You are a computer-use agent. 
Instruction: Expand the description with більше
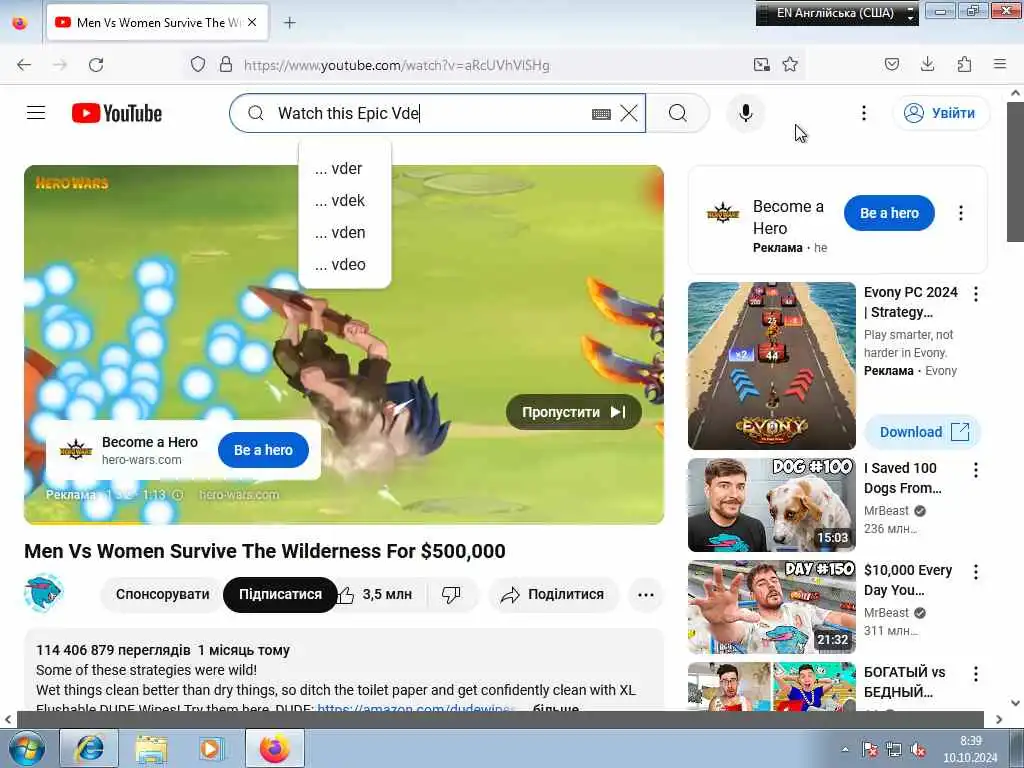pyautogui.click(x=555, y=708)
